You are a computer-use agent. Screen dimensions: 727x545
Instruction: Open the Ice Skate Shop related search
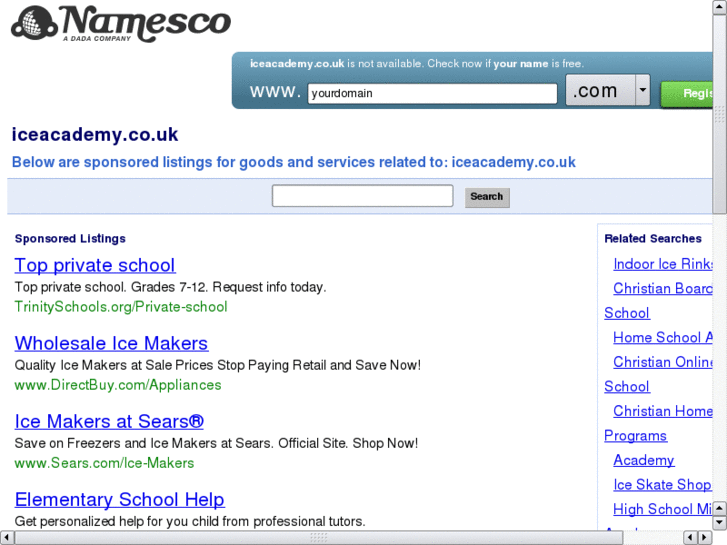(662, 485)
